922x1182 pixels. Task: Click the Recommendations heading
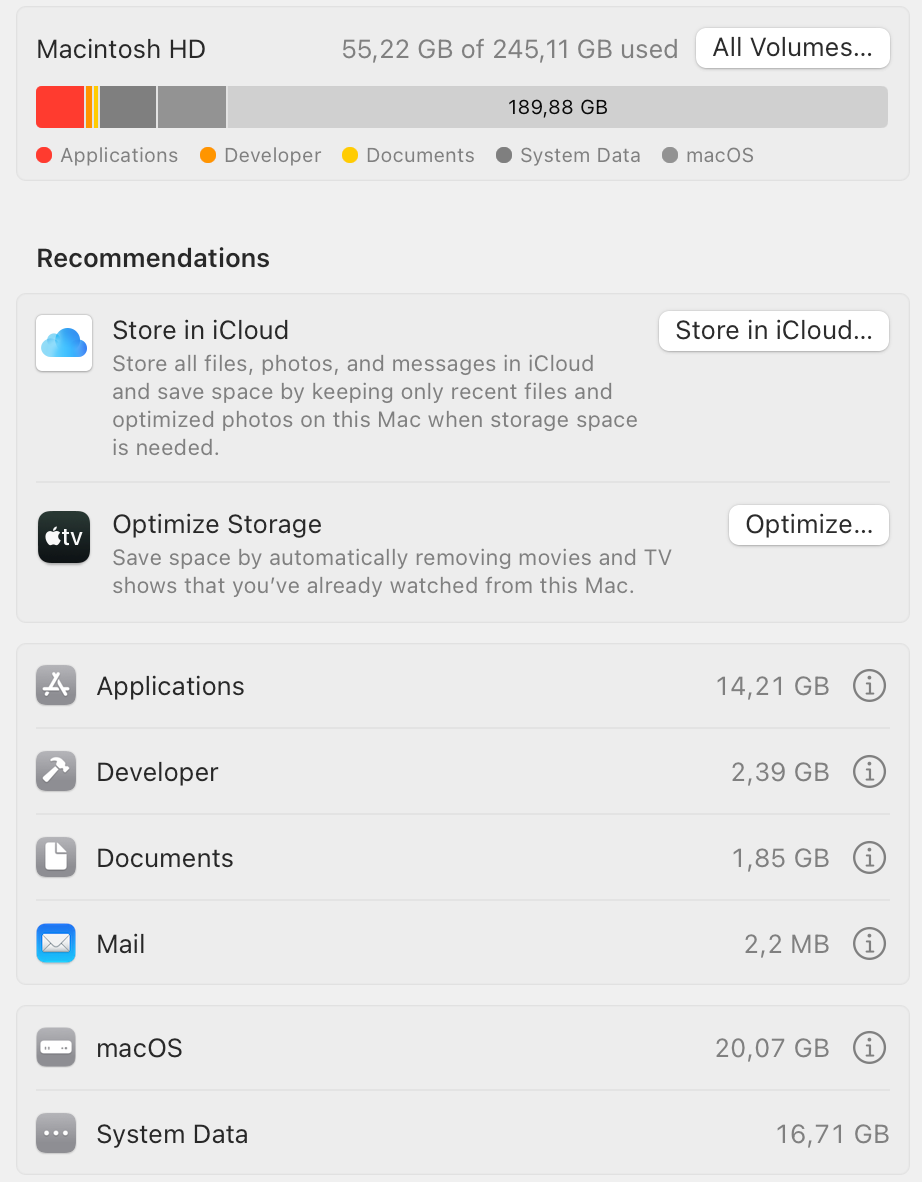pyautogui.click(x=153, y=259)
